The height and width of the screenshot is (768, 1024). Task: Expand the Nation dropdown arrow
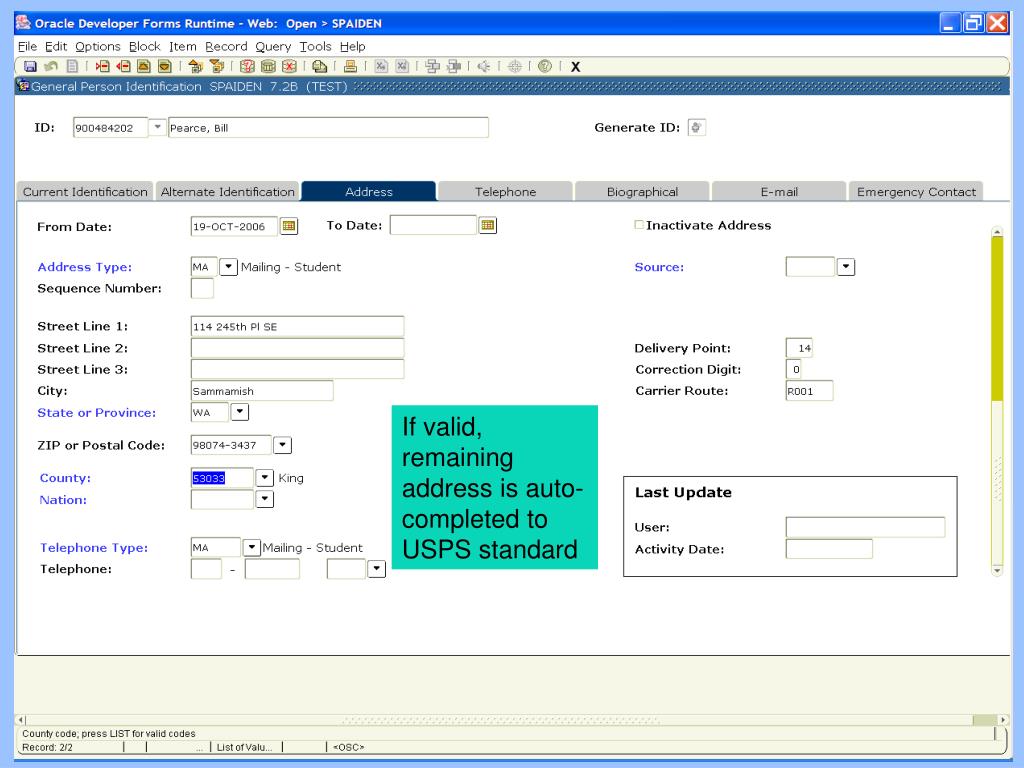[264, 499]
